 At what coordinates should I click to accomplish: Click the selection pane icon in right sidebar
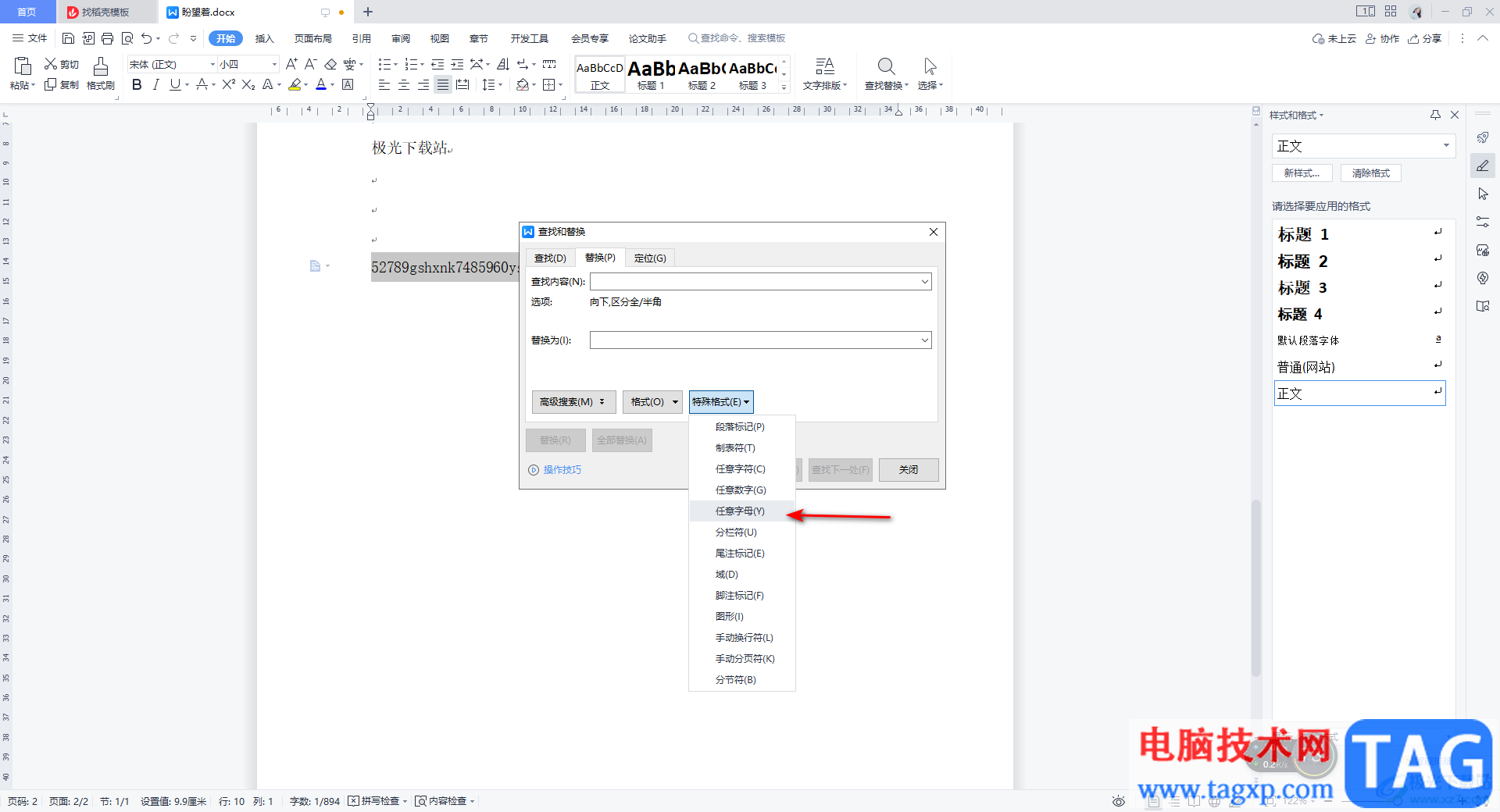[x=1483, y=194]
